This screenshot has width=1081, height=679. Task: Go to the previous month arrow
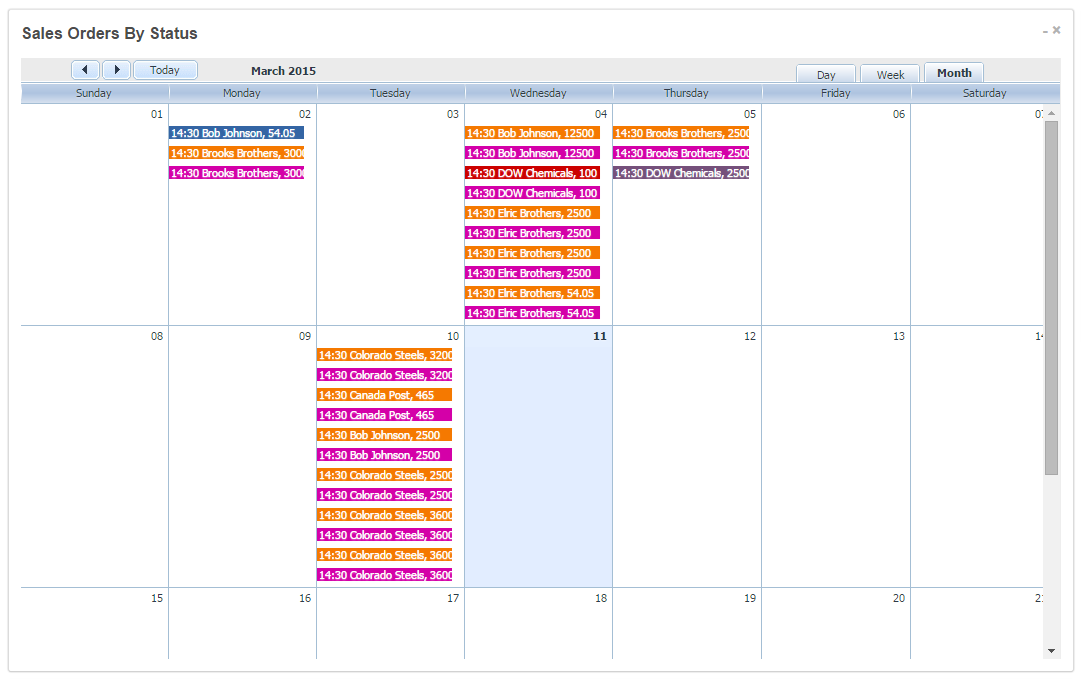pyautogui.click(x=85, y=70)
